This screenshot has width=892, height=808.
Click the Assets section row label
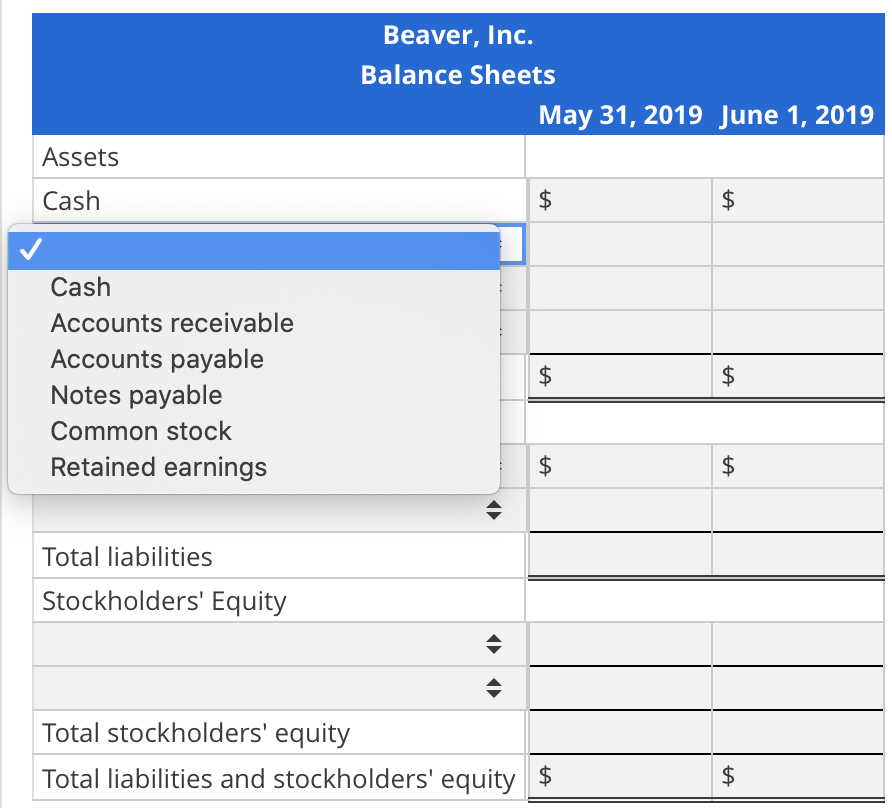pyautogui.click(x=80, y=156)
